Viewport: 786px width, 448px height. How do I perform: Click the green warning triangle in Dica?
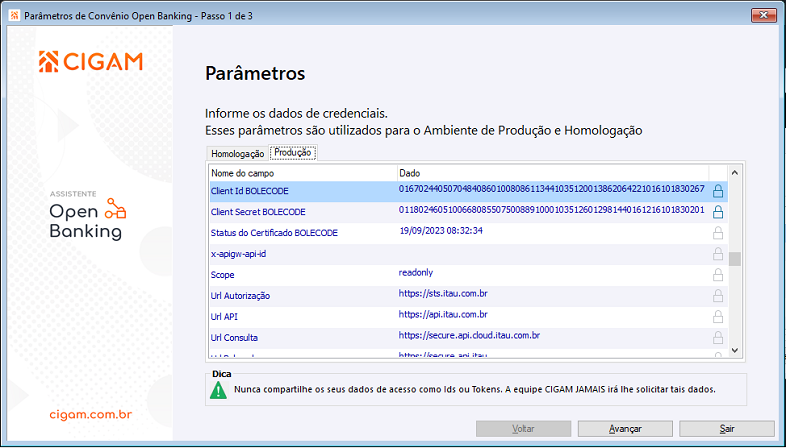pos(218,390)
